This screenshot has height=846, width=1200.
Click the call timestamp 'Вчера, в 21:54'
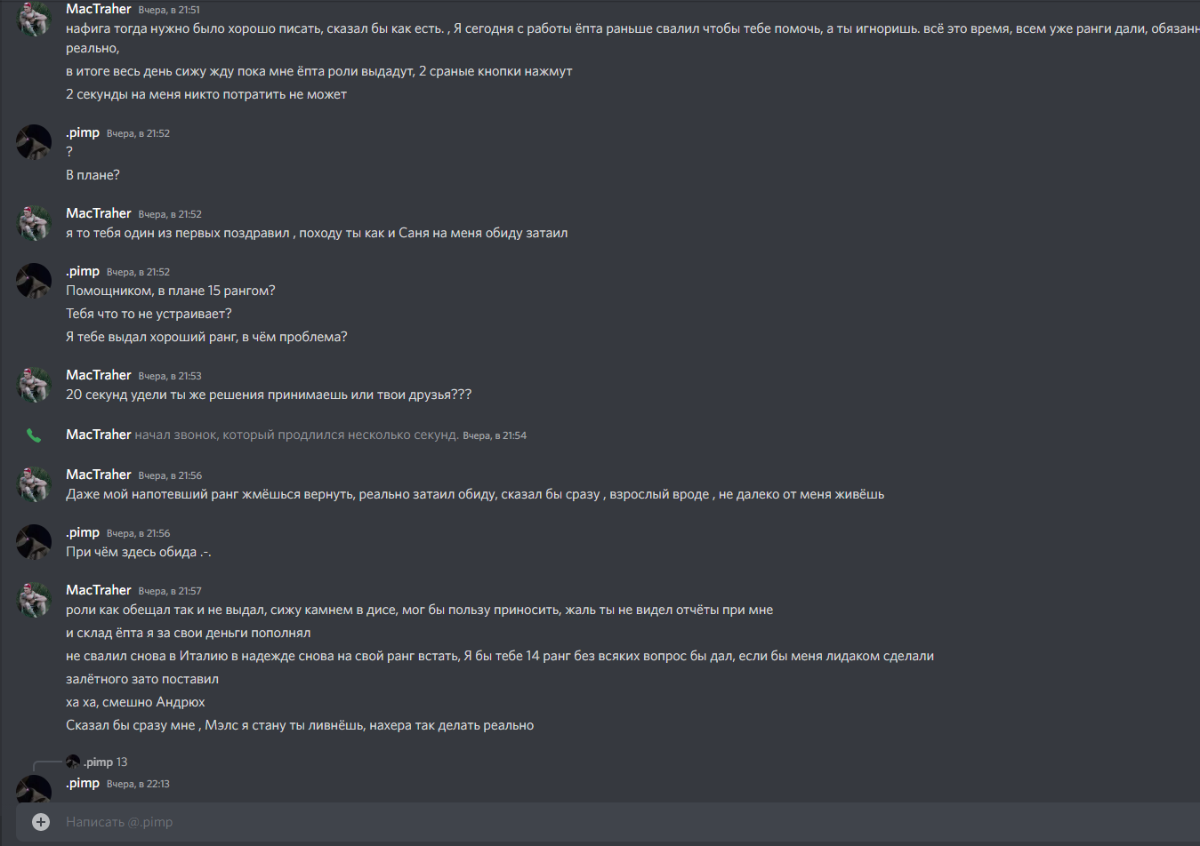(x=494, y=435)
